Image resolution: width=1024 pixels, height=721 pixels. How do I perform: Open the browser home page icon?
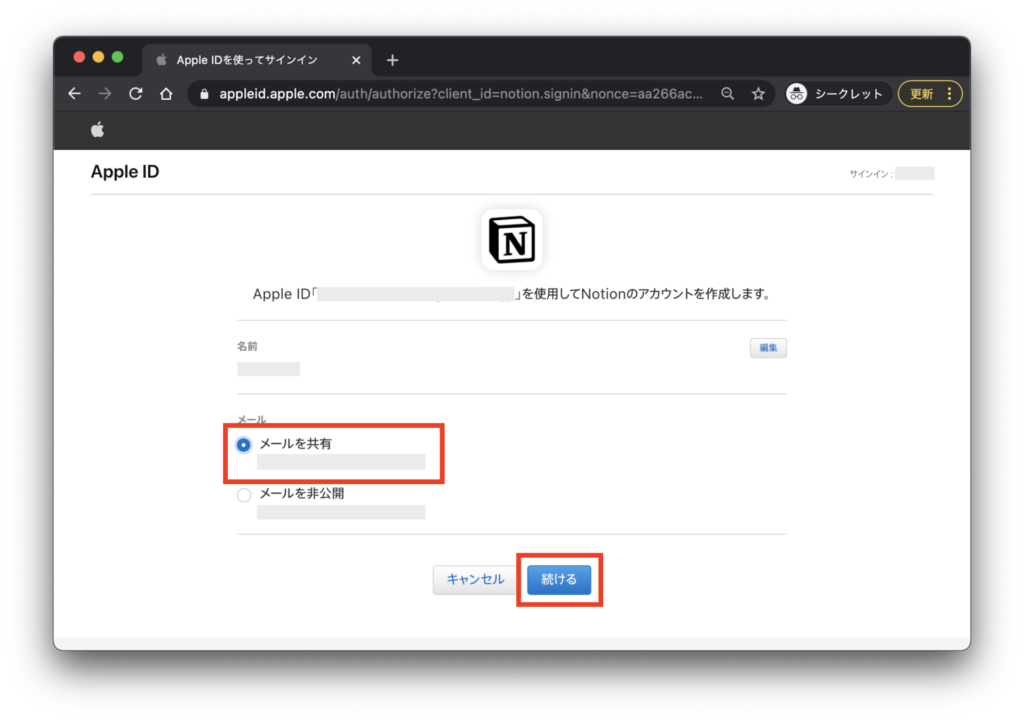166,93
